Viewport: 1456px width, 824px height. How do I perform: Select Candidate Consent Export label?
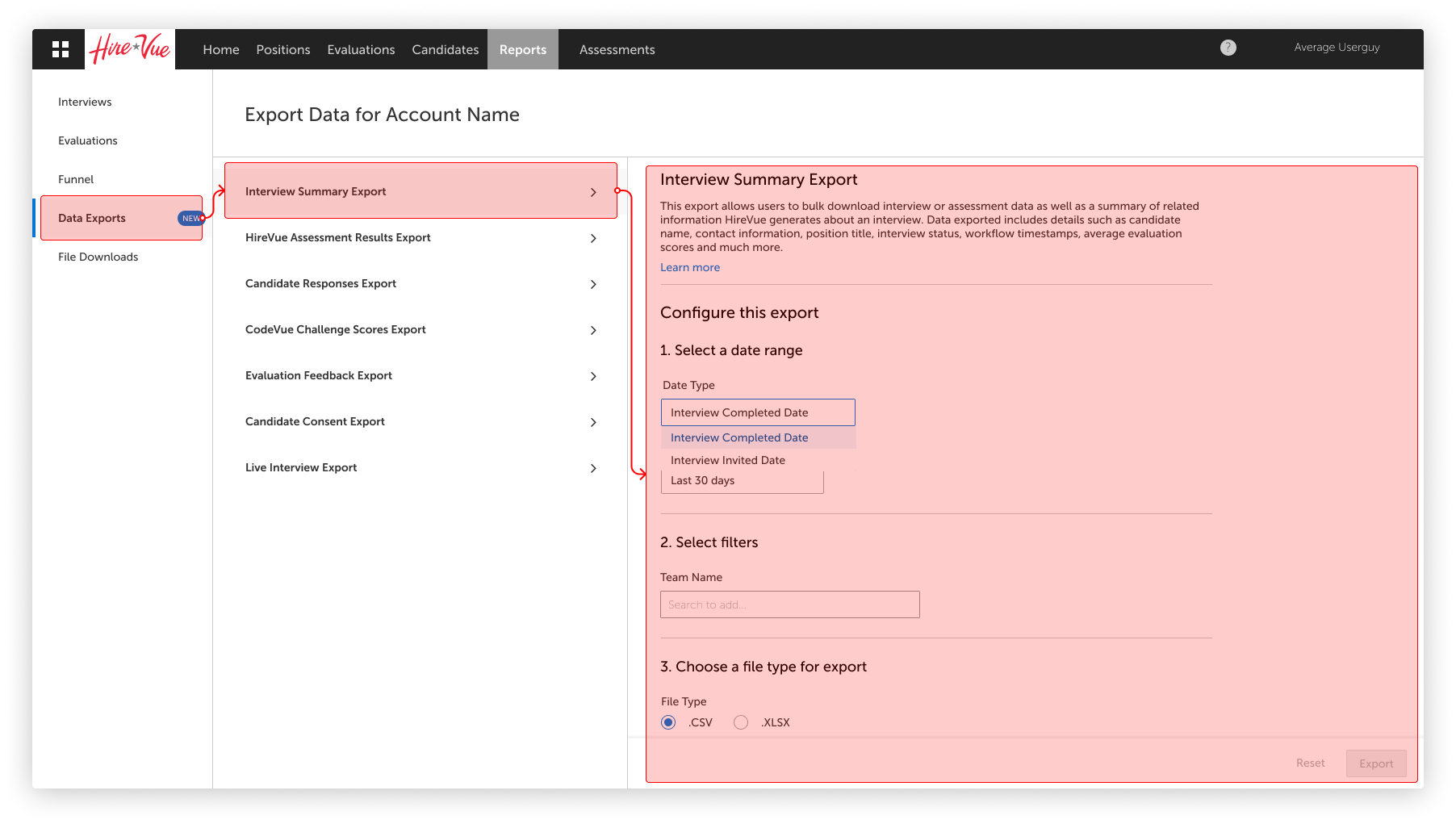(315, 421)
